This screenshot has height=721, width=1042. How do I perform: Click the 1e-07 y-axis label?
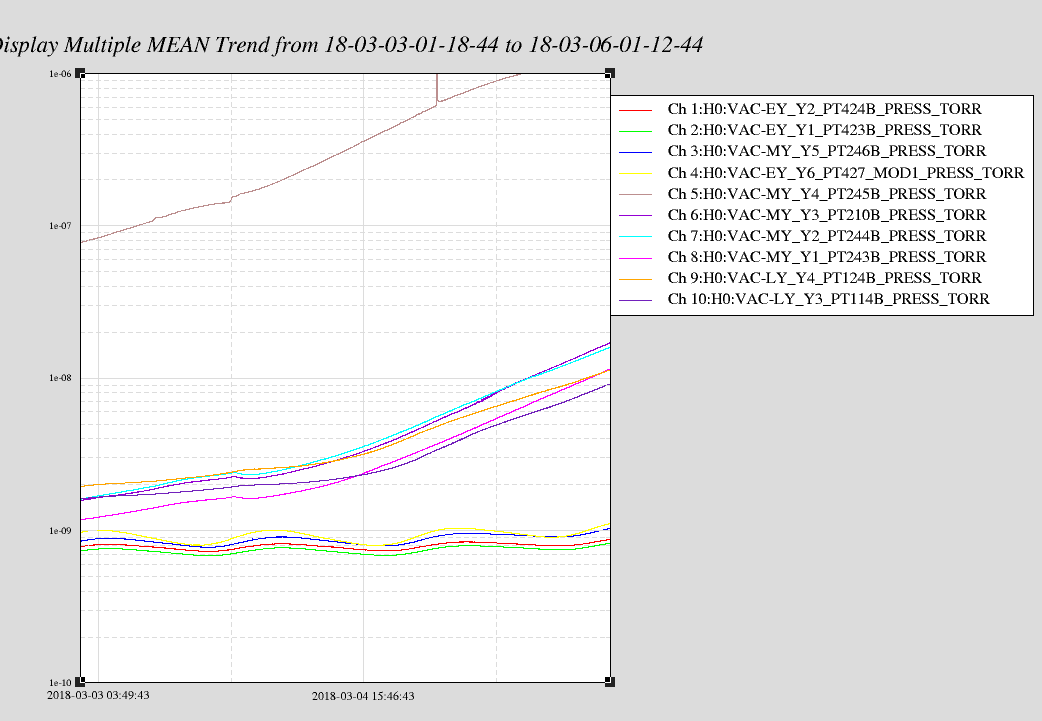pyautogui.click(x=60, y=226)
